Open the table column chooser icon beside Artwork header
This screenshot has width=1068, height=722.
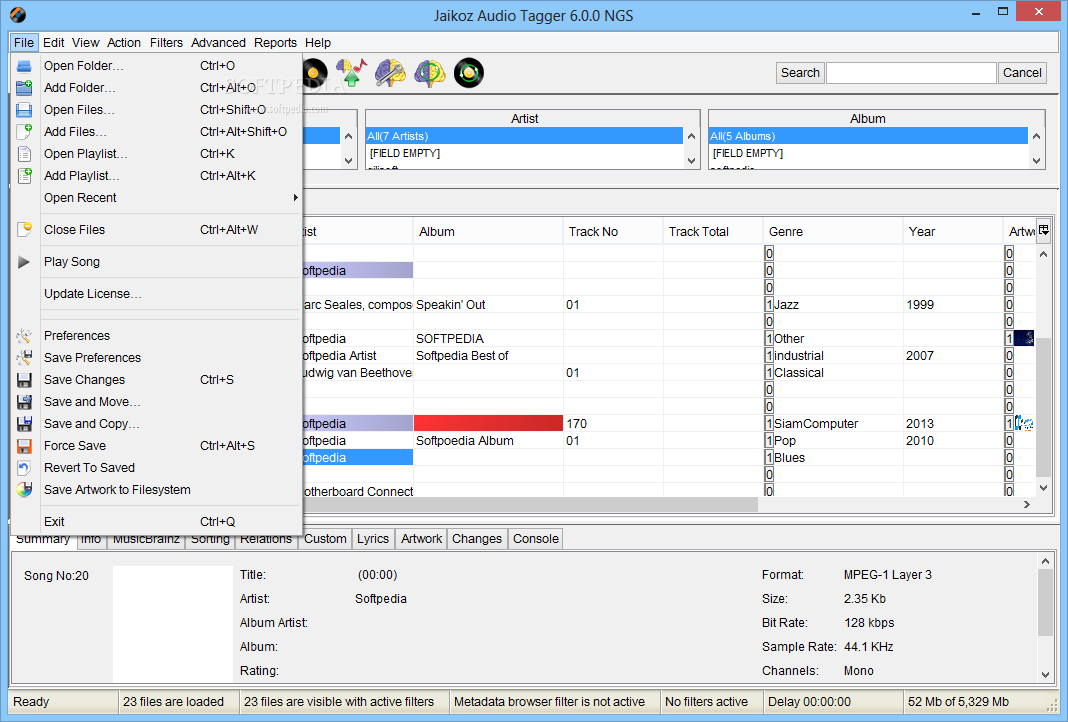pyautogui.click(x=1043, y=230)
